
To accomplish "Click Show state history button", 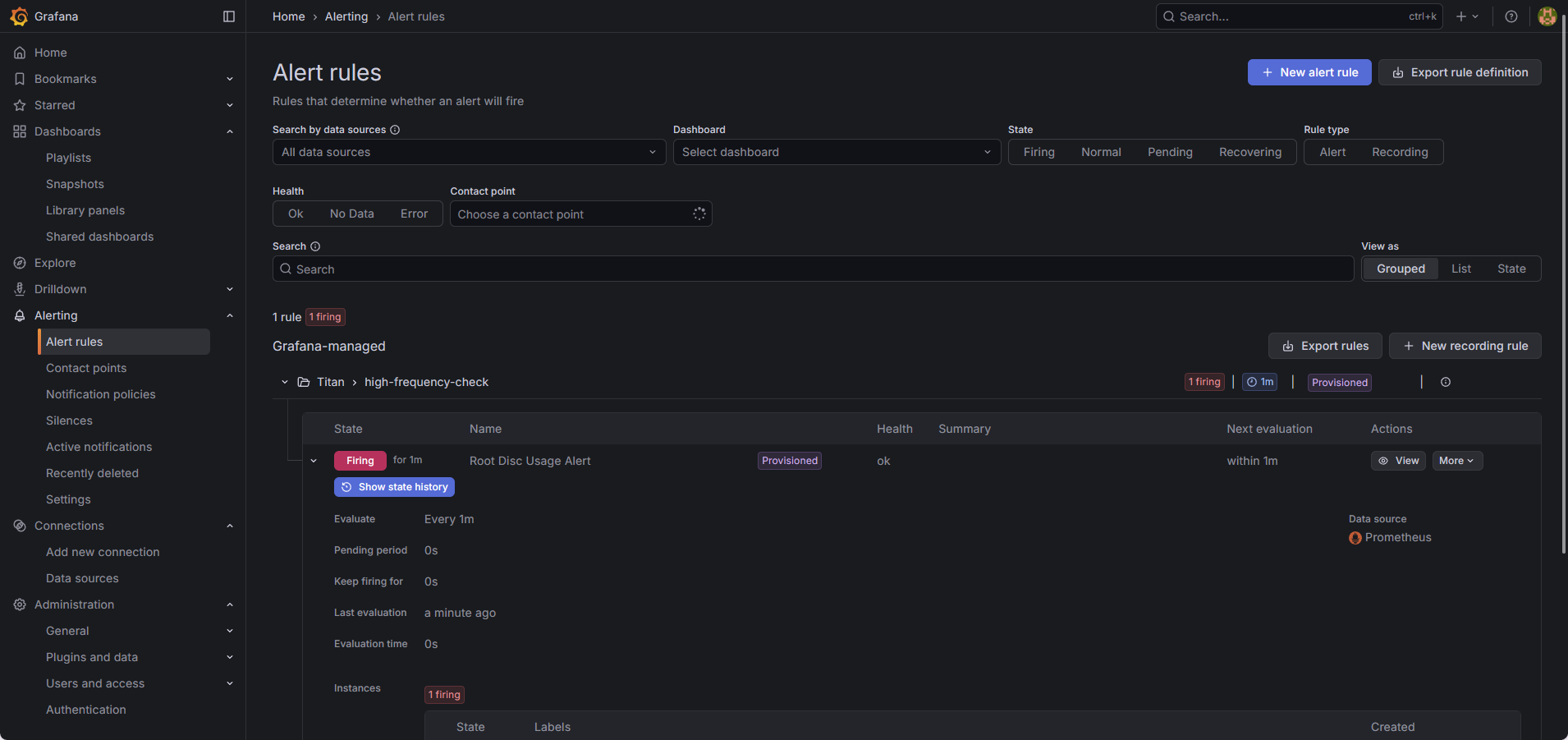I will coord(394,487).
